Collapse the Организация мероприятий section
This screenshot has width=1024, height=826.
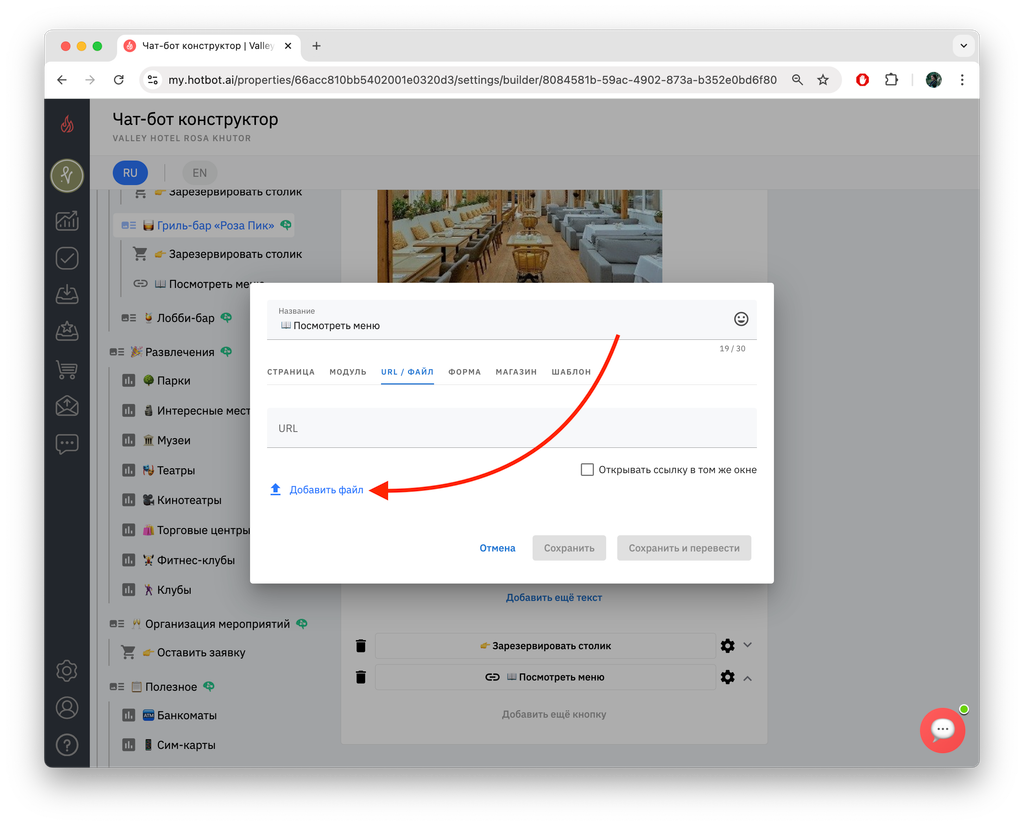click(117, 624)
